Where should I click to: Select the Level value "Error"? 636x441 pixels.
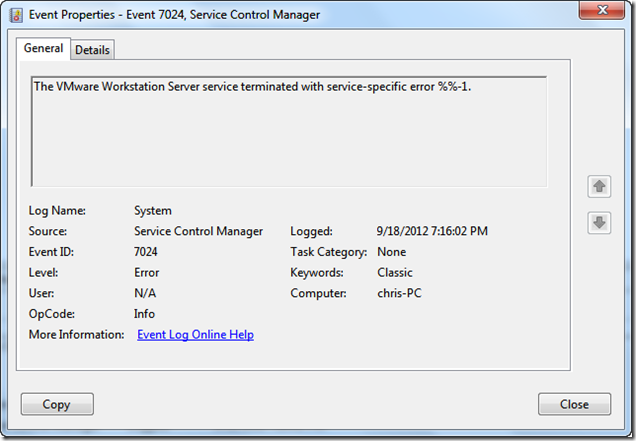[x=146, y=272]
